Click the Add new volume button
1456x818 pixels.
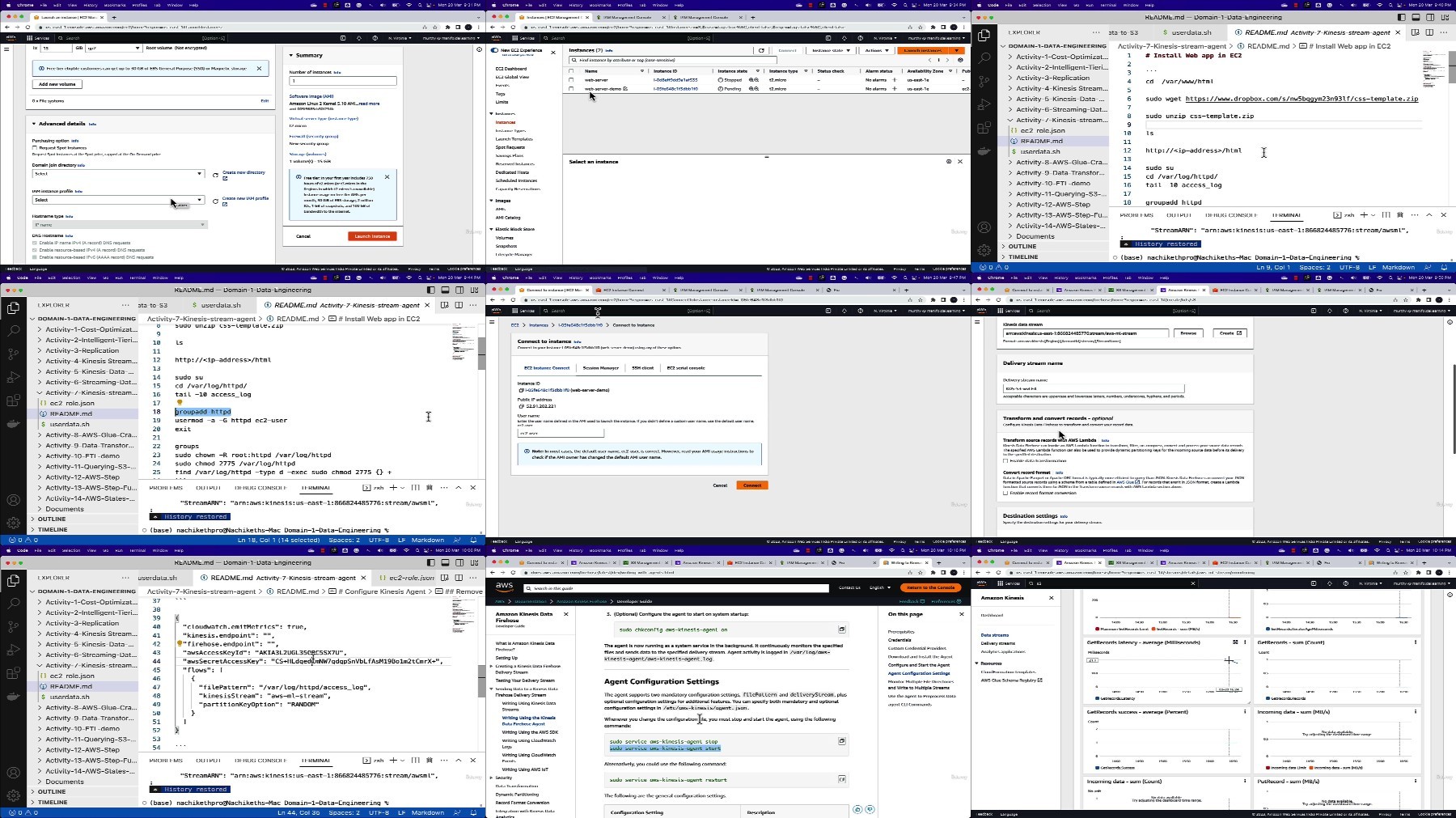click(57, 84)
